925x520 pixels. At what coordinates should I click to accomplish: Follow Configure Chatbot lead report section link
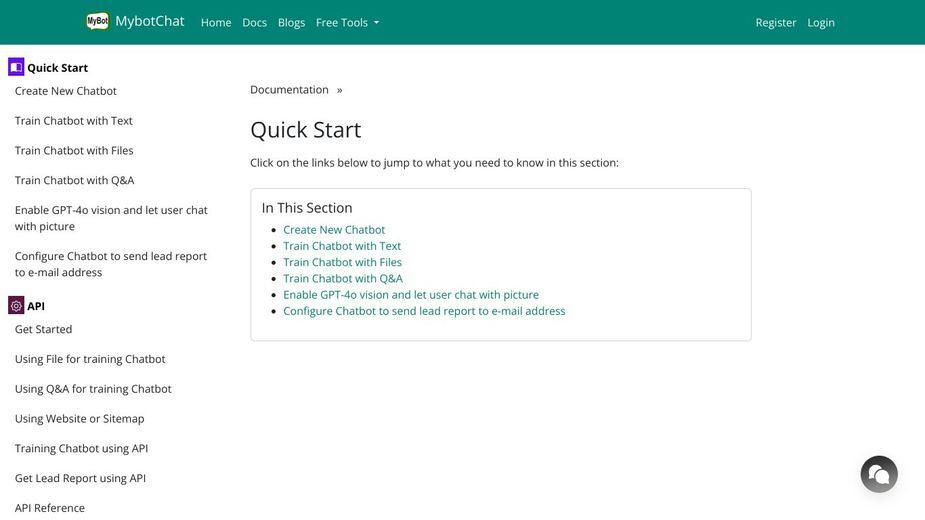coord(424,311)
